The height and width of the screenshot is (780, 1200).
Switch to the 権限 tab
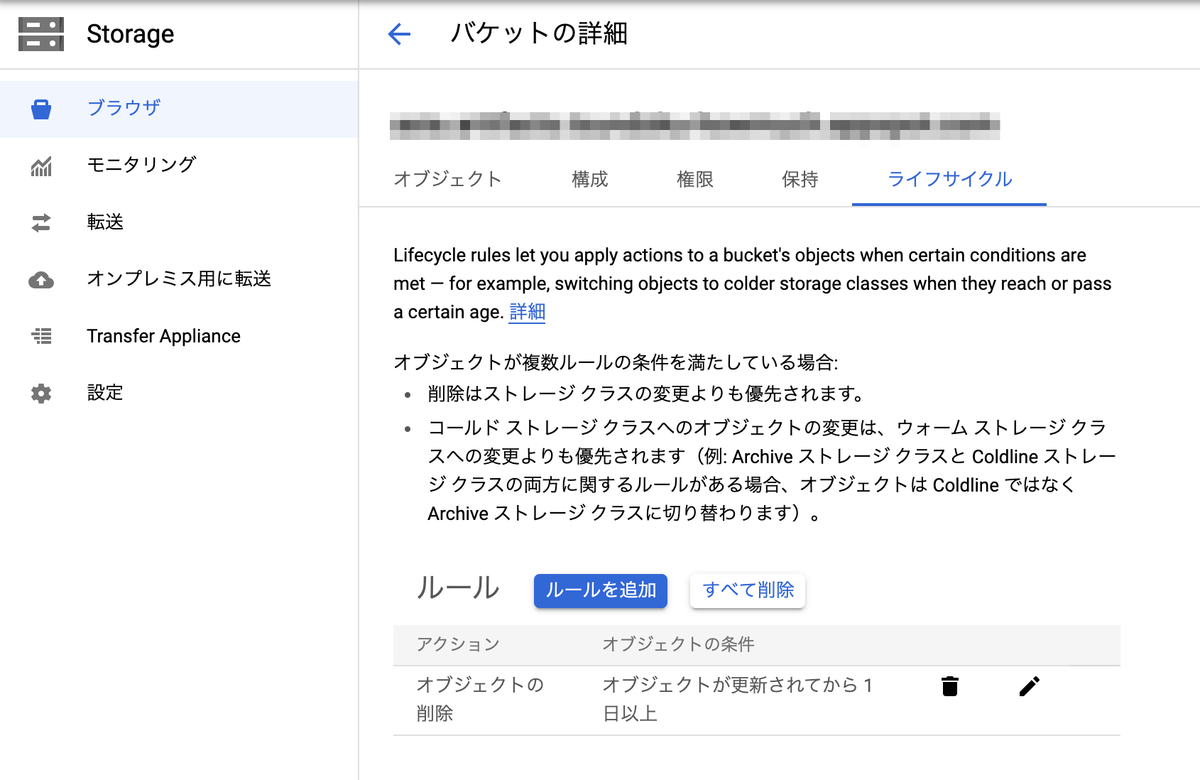click(x=694, y=180)
